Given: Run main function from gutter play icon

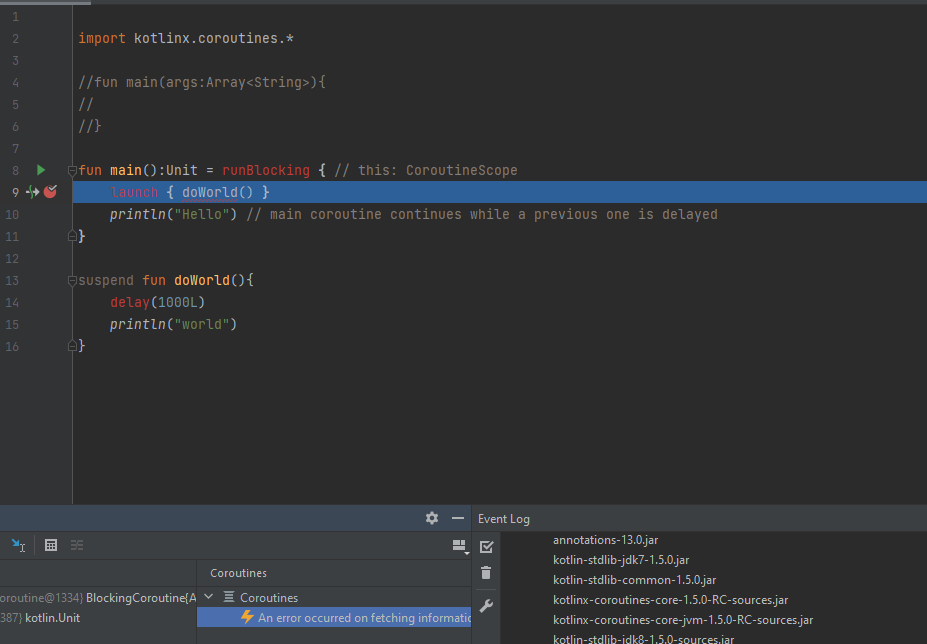Looking at the screenshot, I should (41, 170).
